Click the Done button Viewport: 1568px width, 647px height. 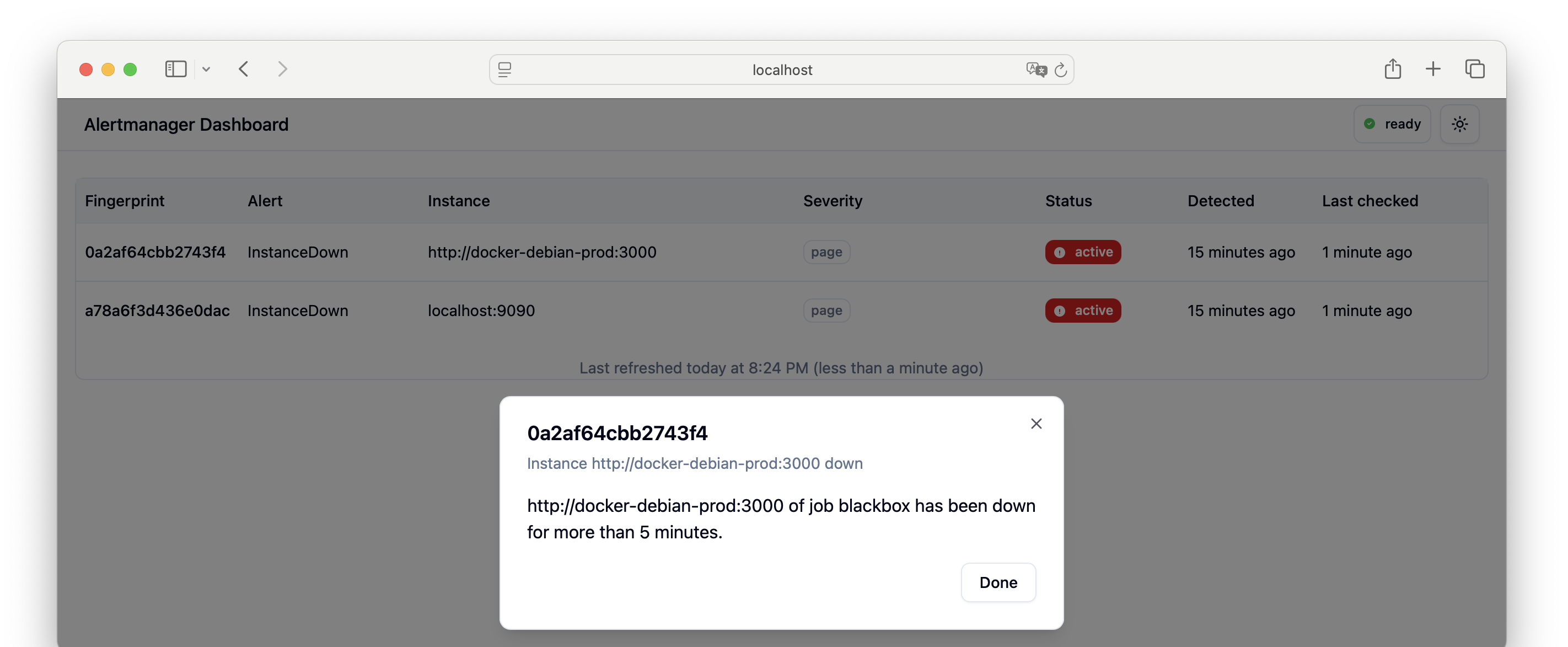pyautogui.click(x=998, y=582)
